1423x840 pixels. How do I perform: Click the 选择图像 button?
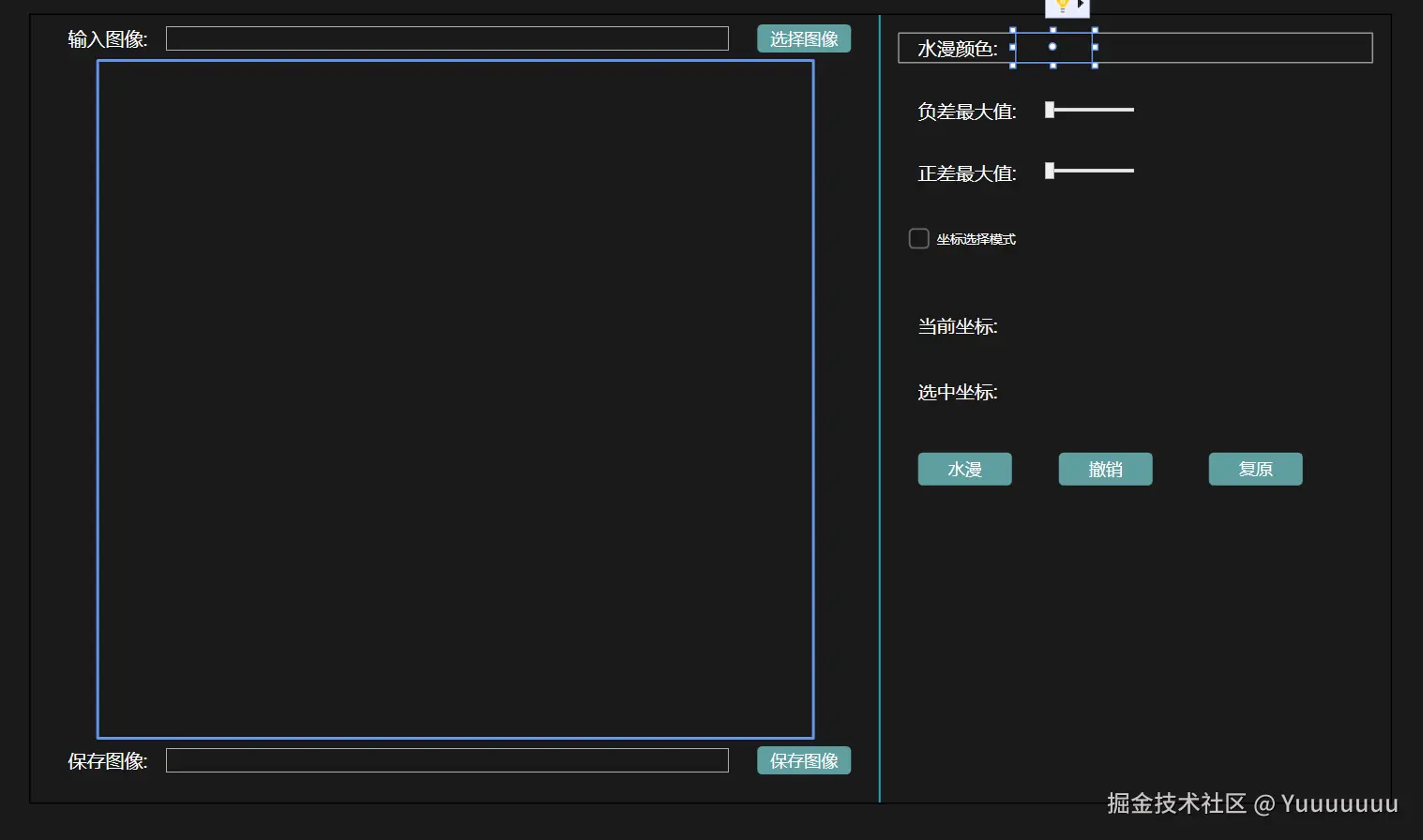point(804,38)
